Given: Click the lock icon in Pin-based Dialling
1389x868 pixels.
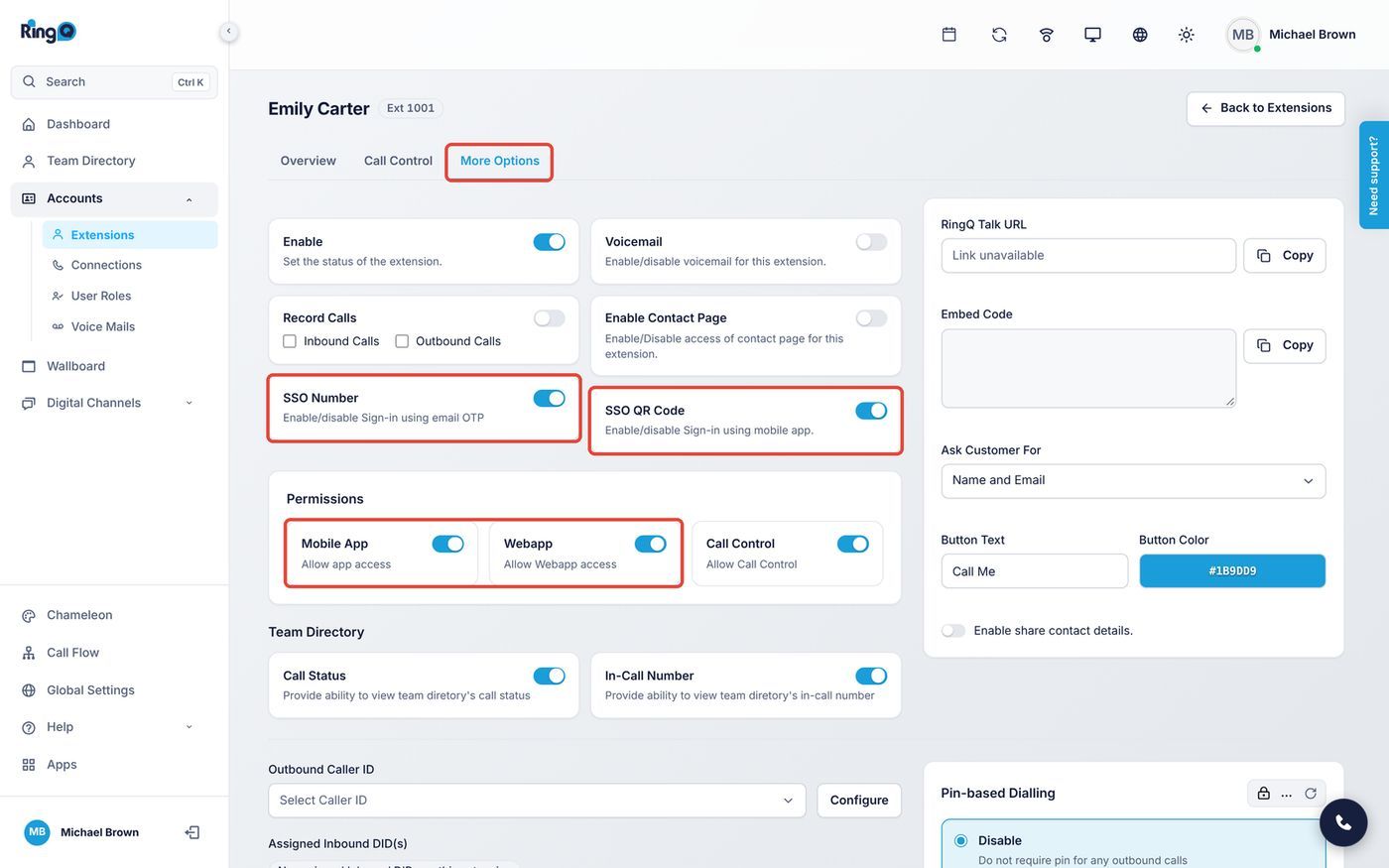Looking at the screenshot, I should (x=1263, y=794).
